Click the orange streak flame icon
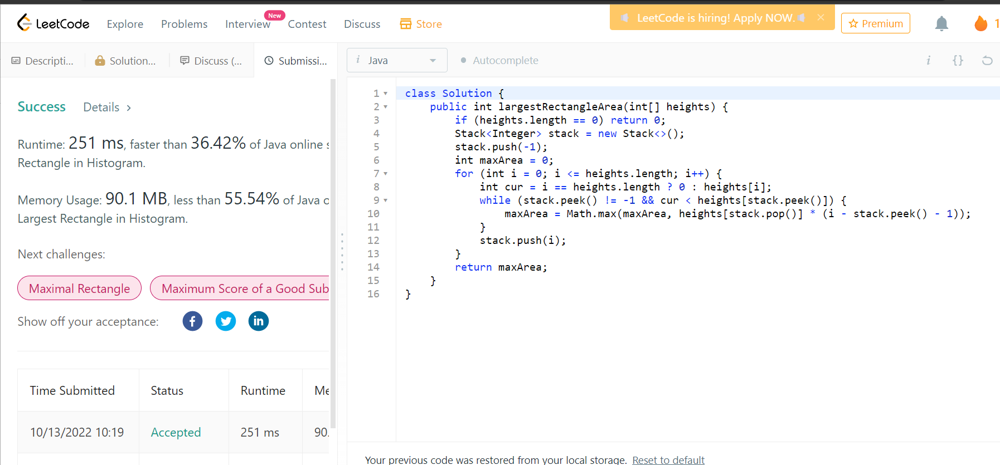This screenshot has height=465, width=1000. pyautogui.click(x=980, y=23)
